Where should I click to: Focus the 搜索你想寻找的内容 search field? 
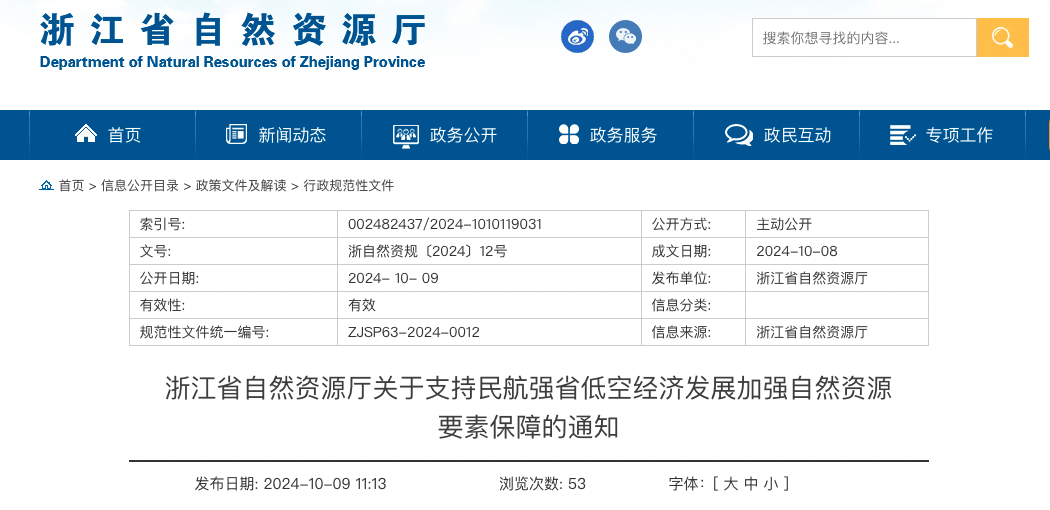tap(863, 38)
